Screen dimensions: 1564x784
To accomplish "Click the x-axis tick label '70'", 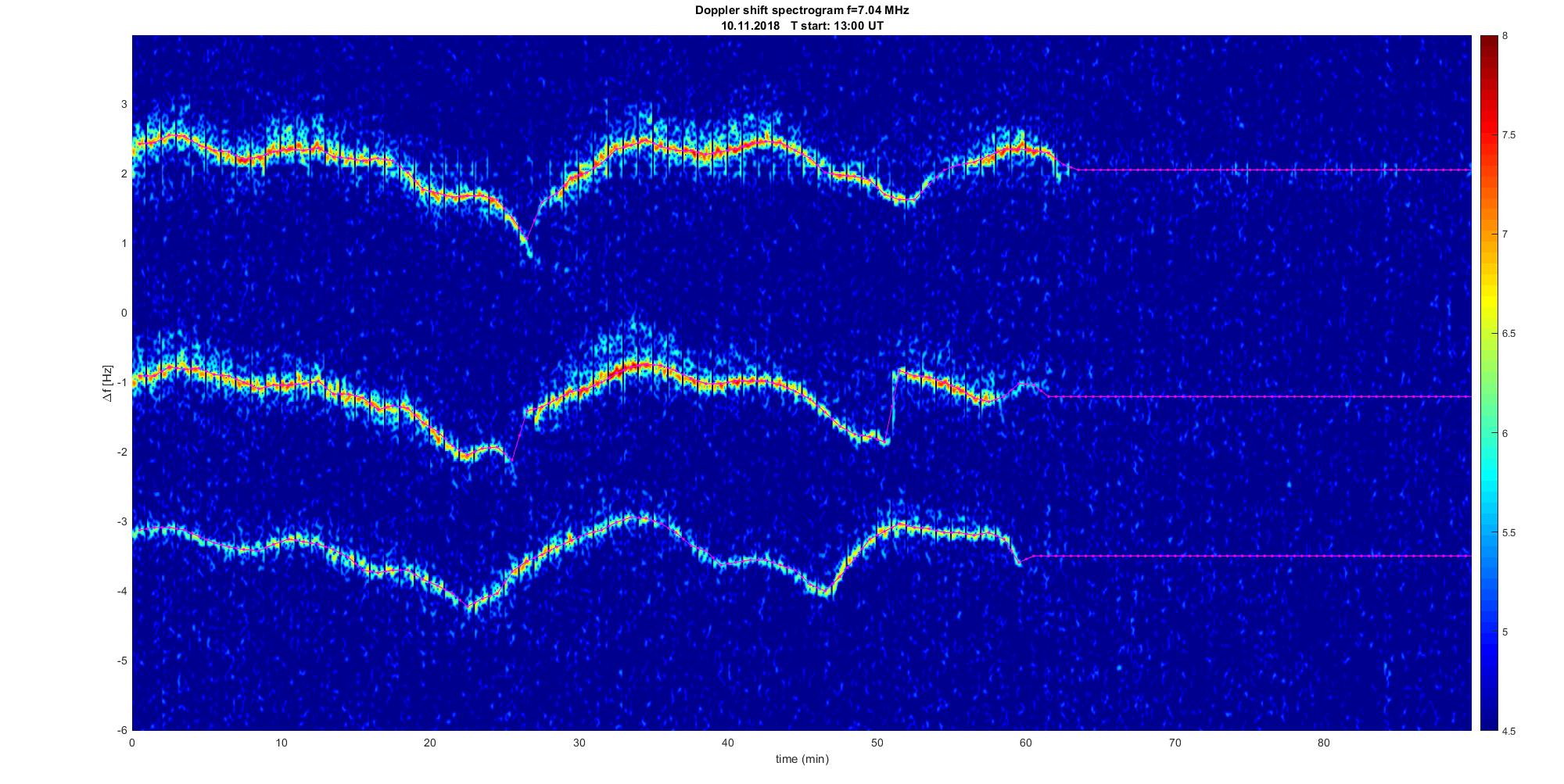I will tap(1175, 743).
